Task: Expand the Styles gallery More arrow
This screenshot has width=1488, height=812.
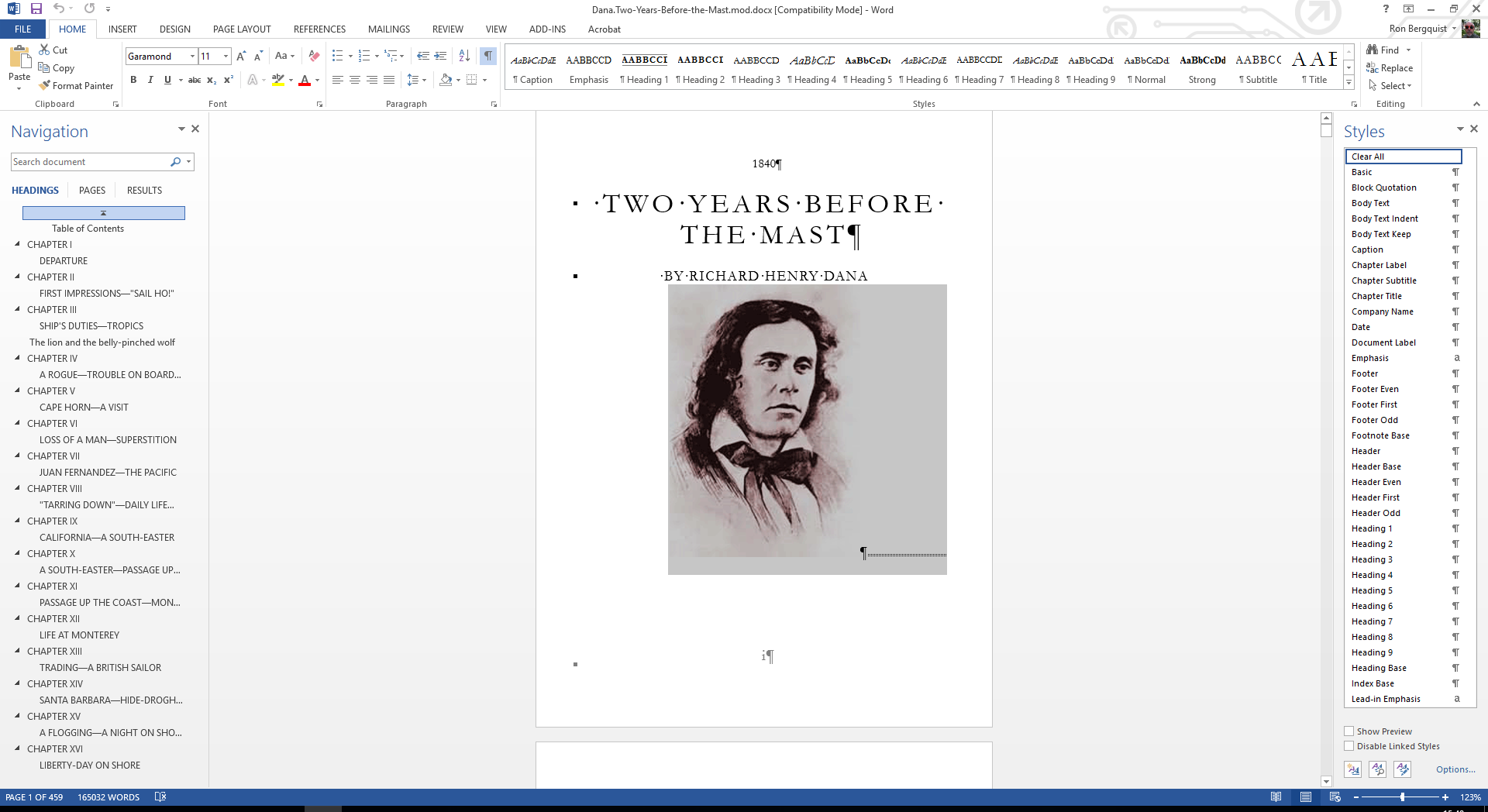Action: pyautogui.click(x=1348, y=82)
